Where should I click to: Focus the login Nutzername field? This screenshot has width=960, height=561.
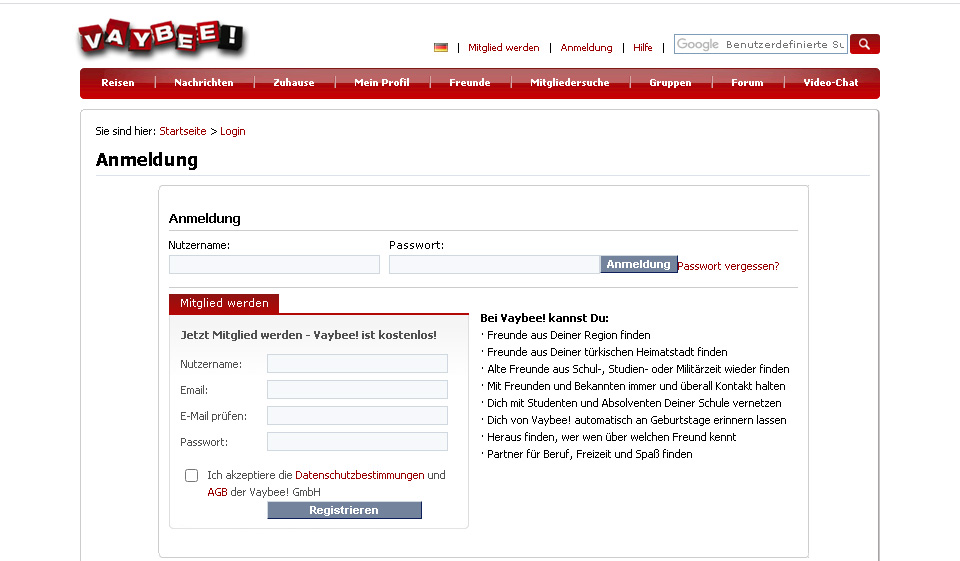pyautogui.click(x=274, y=265)
